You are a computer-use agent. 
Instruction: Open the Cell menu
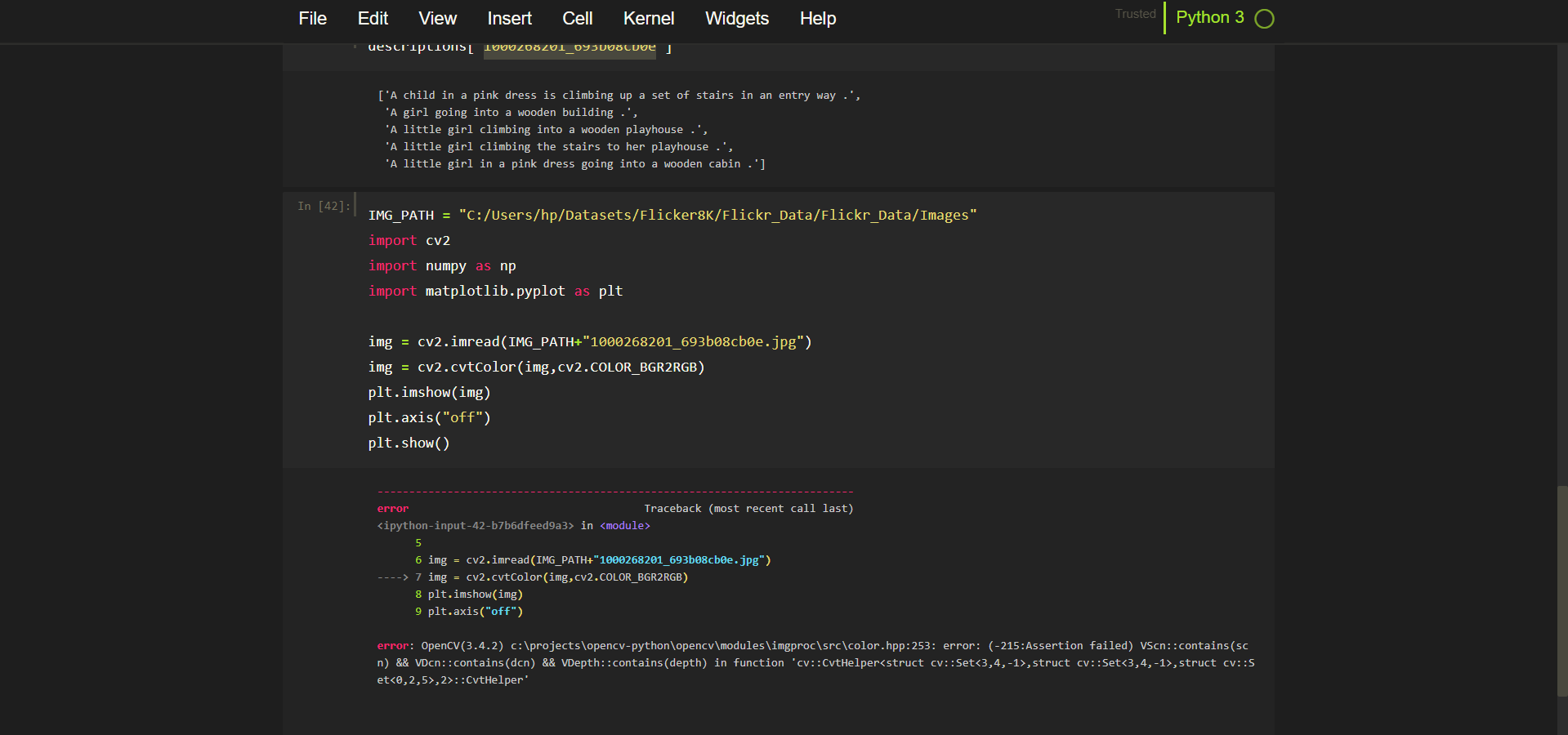click(577, 18)
